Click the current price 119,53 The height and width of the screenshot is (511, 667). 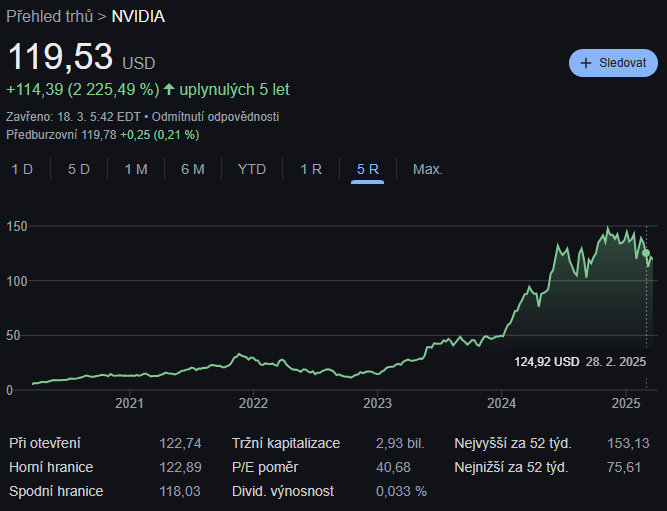coord(60,56)
